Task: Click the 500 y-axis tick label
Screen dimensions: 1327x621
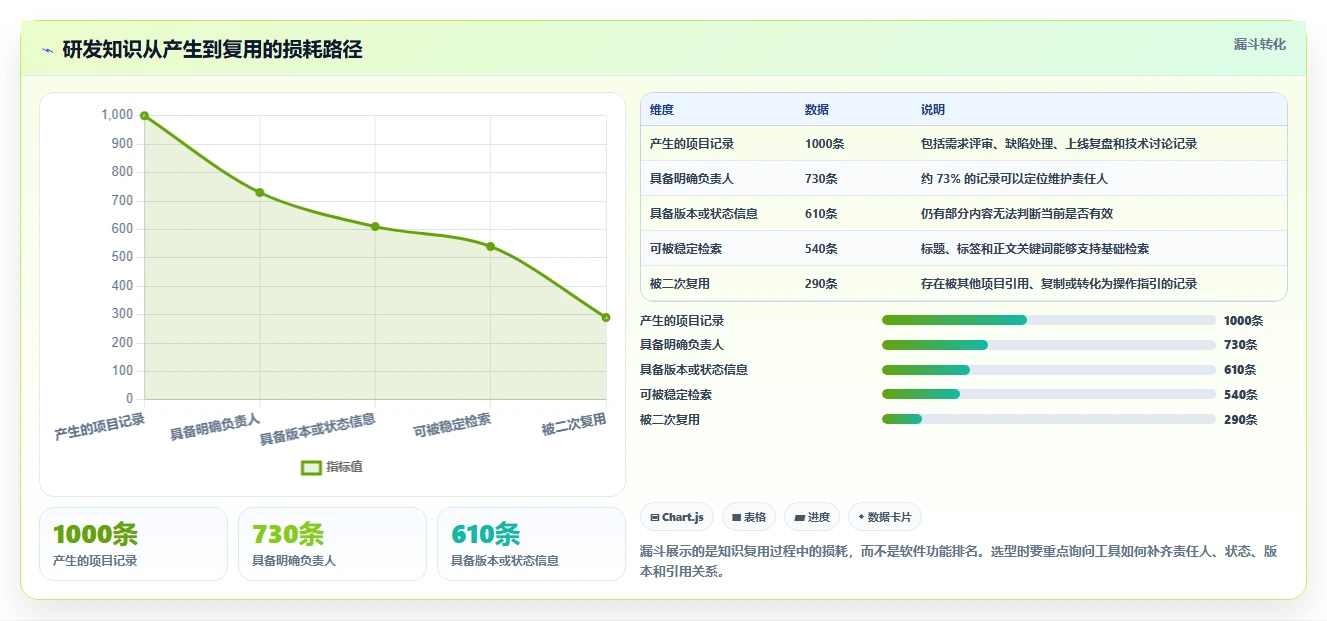Action: tap(121, 257)
